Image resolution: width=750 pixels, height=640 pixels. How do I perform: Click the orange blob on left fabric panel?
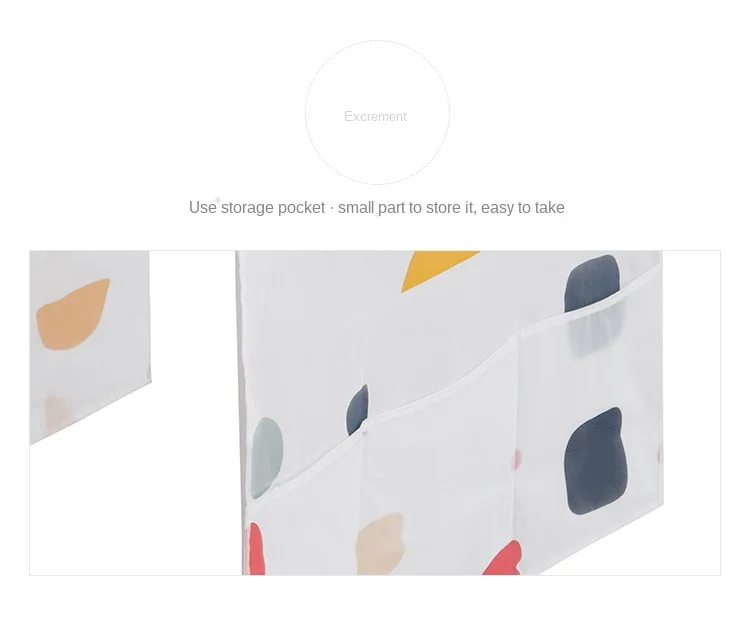(x=73, y=314)
